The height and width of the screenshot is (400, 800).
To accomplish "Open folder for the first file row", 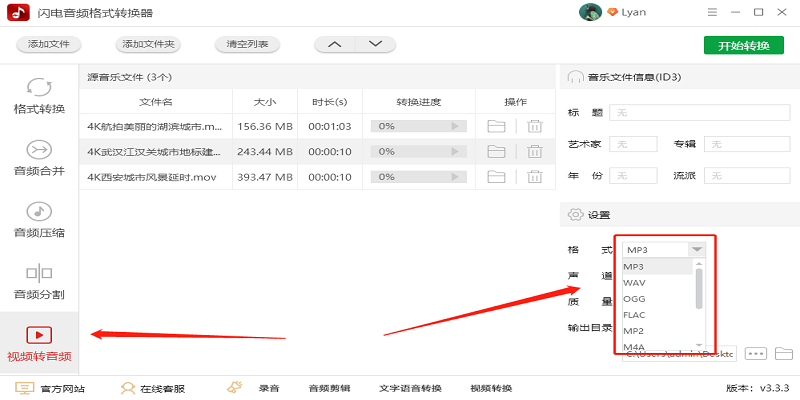I will [496, 126].
